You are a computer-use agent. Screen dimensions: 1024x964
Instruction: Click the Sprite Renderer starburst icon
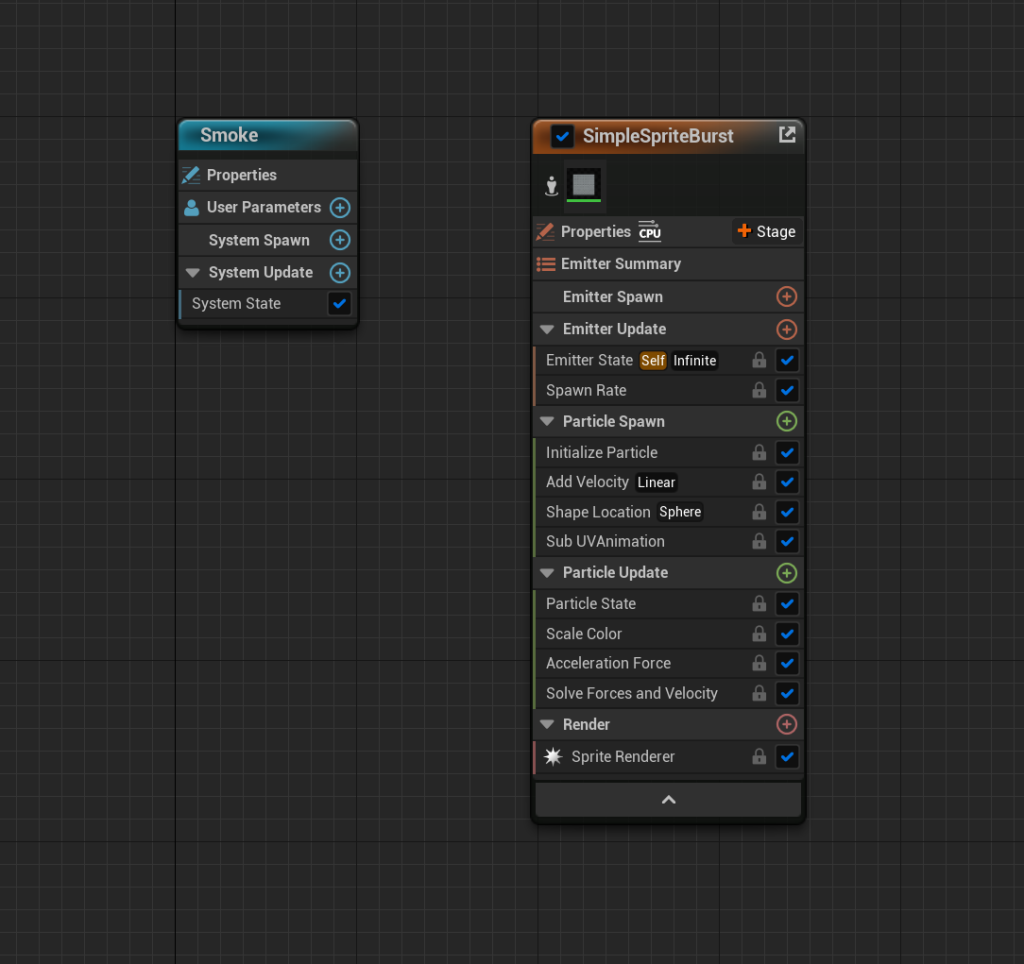coord(553,757)
